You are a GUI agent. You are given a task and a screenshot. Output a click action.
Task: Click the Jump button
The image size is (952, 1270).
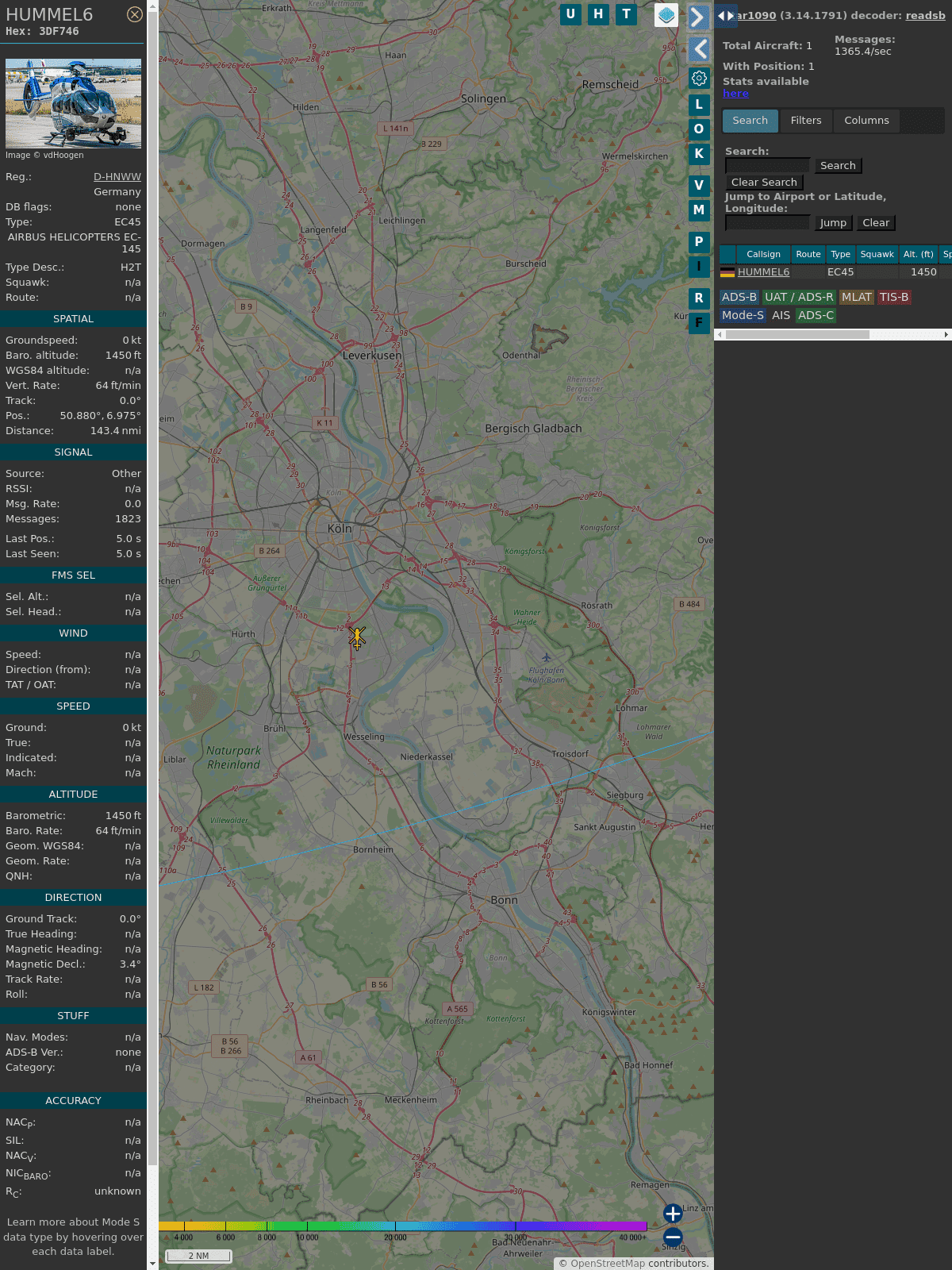coord(833,223)
